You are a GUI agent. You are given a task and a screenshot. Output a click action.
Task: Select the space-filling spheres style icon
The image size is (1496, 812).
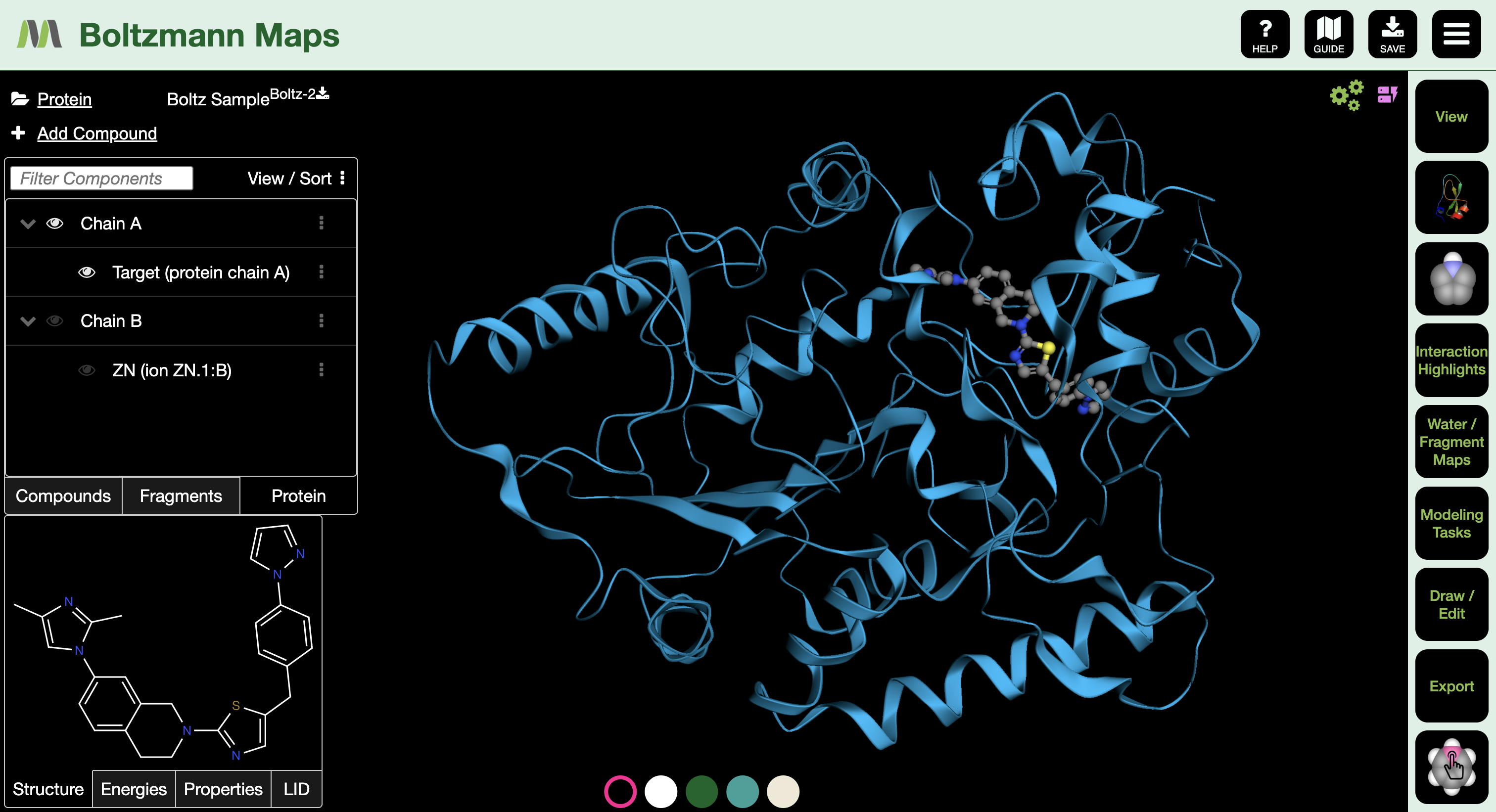point(1451,278)
